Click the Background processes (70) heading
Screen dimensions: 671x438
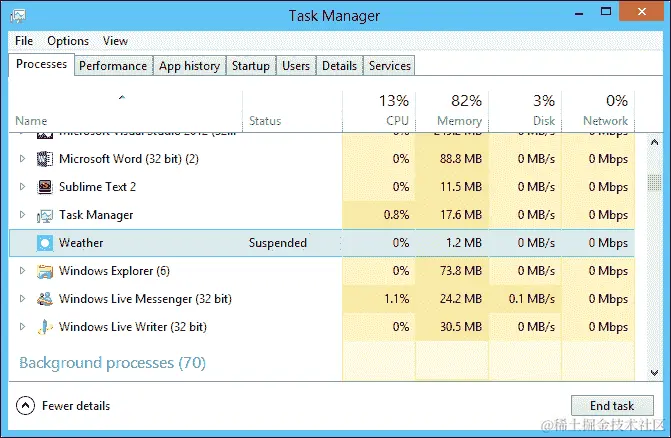pyautogui.click(x=113, y=363)
